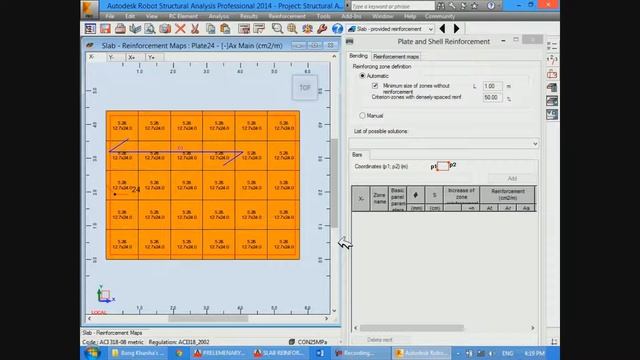Image resolution: width=640 pixels, height=360 pixels.
Task: Select the Bending tab
Action: tap(358, 56)
